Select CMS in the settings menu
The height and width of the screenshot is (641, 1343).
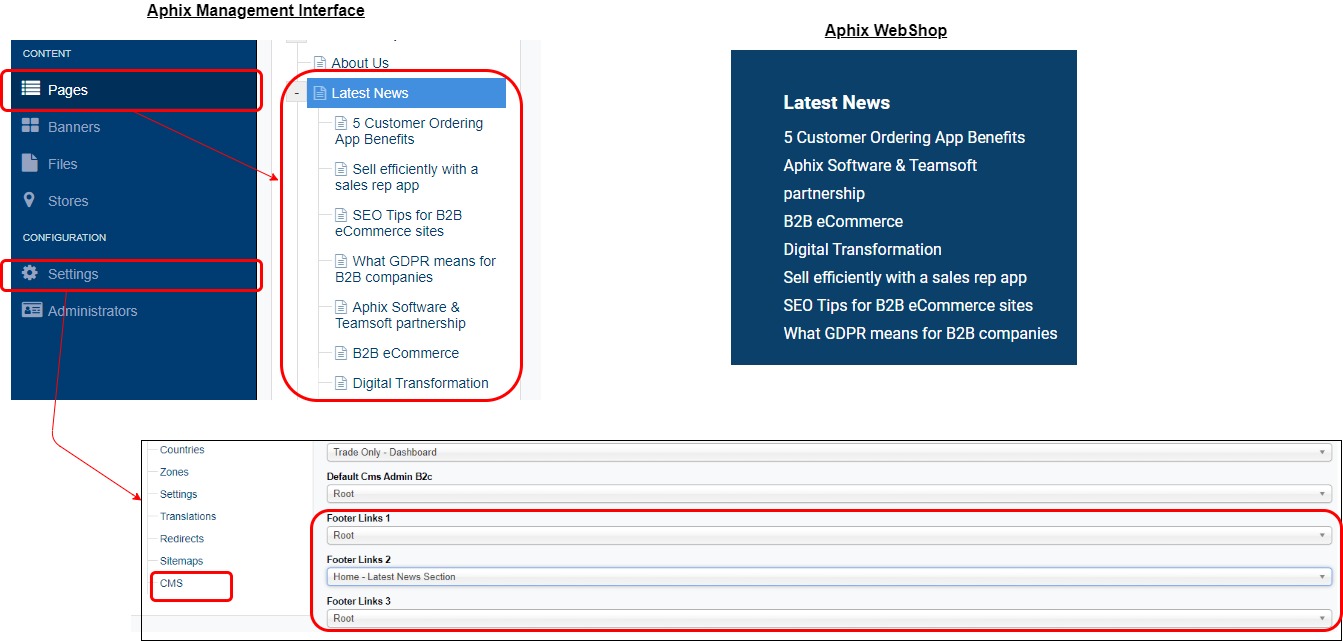(x=172, y=584)
